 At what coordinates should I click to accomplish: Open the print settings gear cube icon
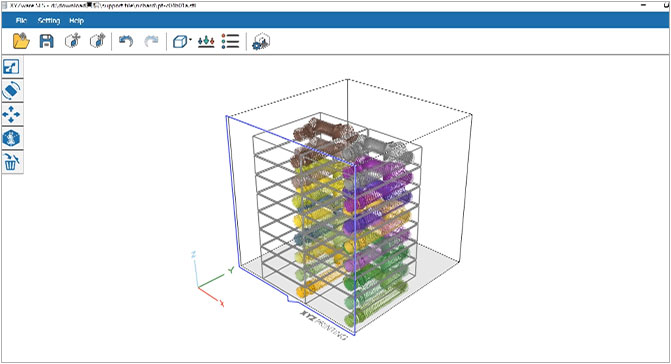point(261,41)
